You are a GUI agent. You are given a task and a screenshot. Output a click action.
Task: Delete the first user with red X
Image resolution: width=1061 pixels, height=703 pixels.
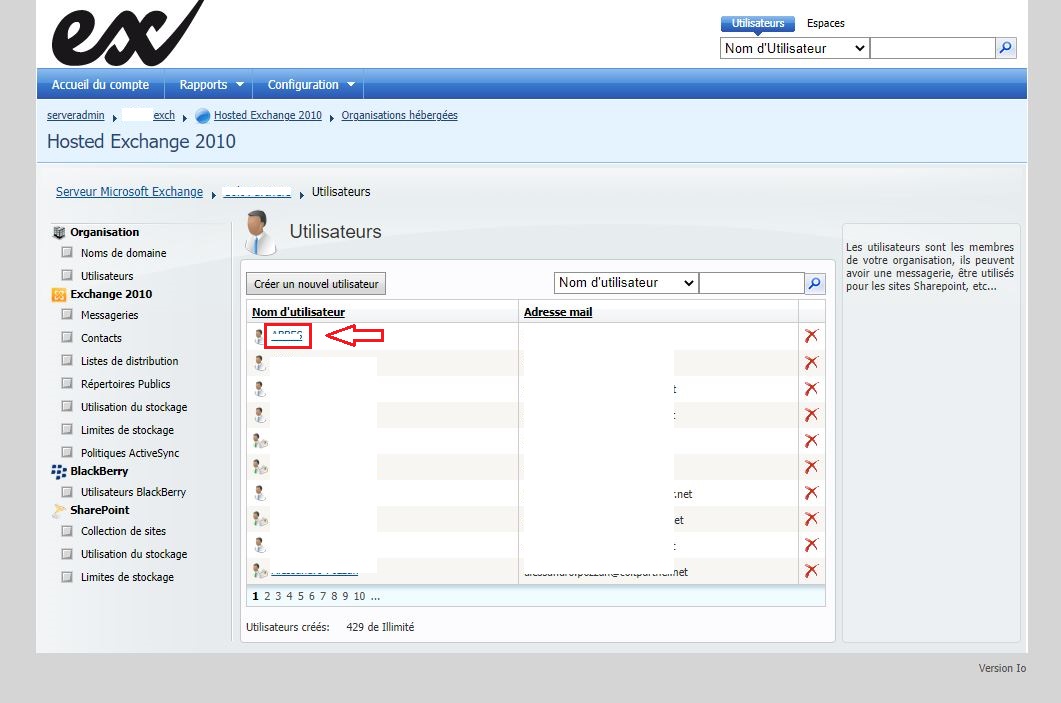[x=811, y=336]
